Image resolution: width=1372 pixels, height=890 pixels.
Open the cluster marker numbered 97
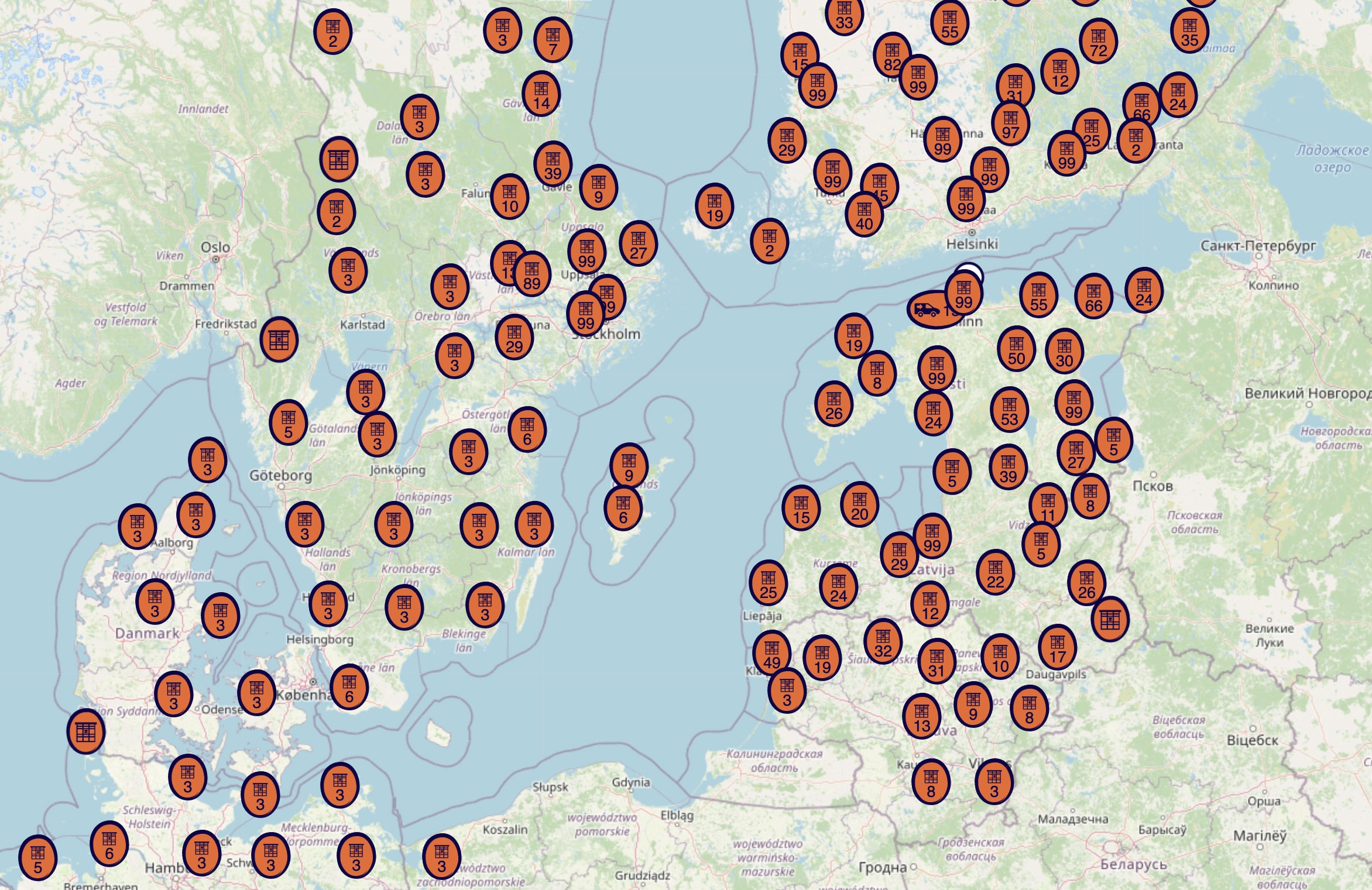coord(1010,123)
